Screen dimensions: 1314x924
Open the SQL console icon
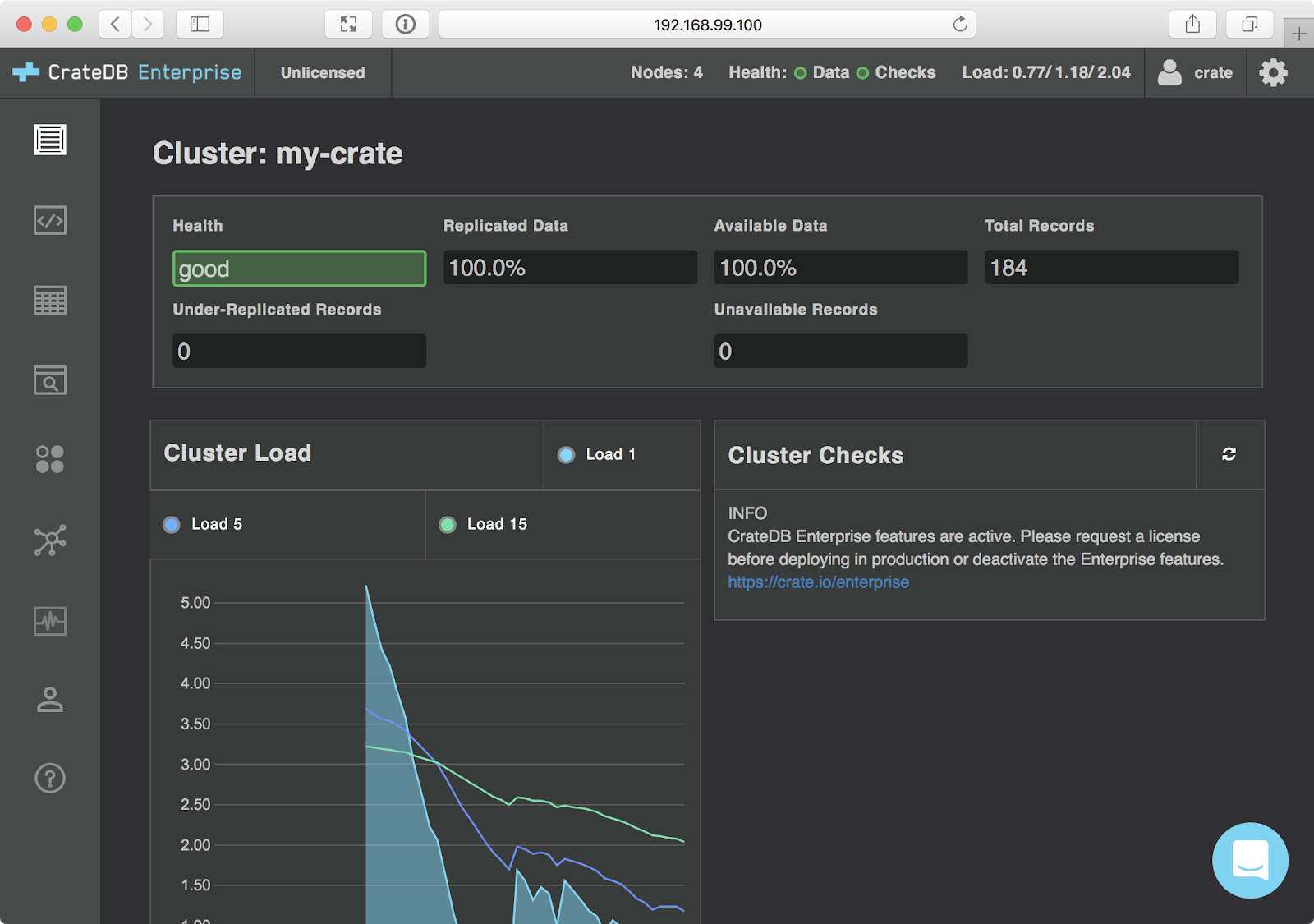pos(50,220)
